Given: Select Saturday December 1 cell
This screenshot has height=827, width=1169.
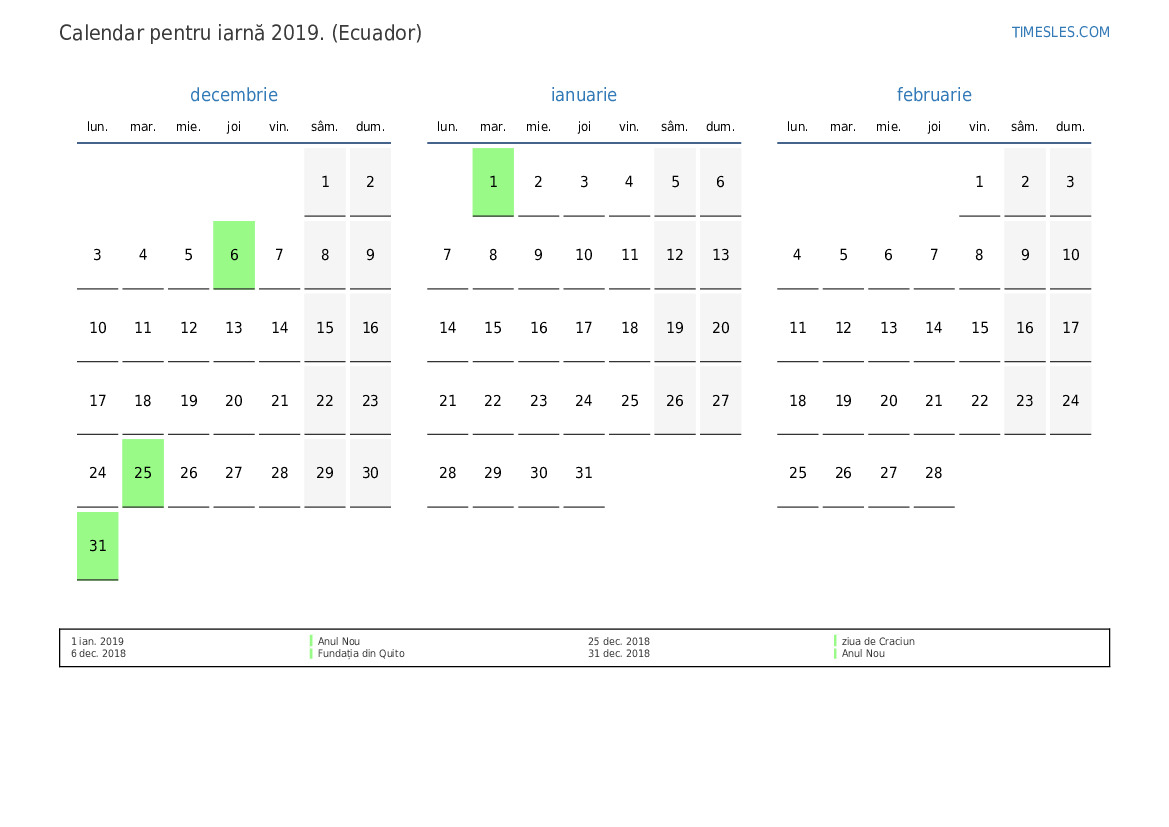Looking at the screenshot, I should [325, 182].
